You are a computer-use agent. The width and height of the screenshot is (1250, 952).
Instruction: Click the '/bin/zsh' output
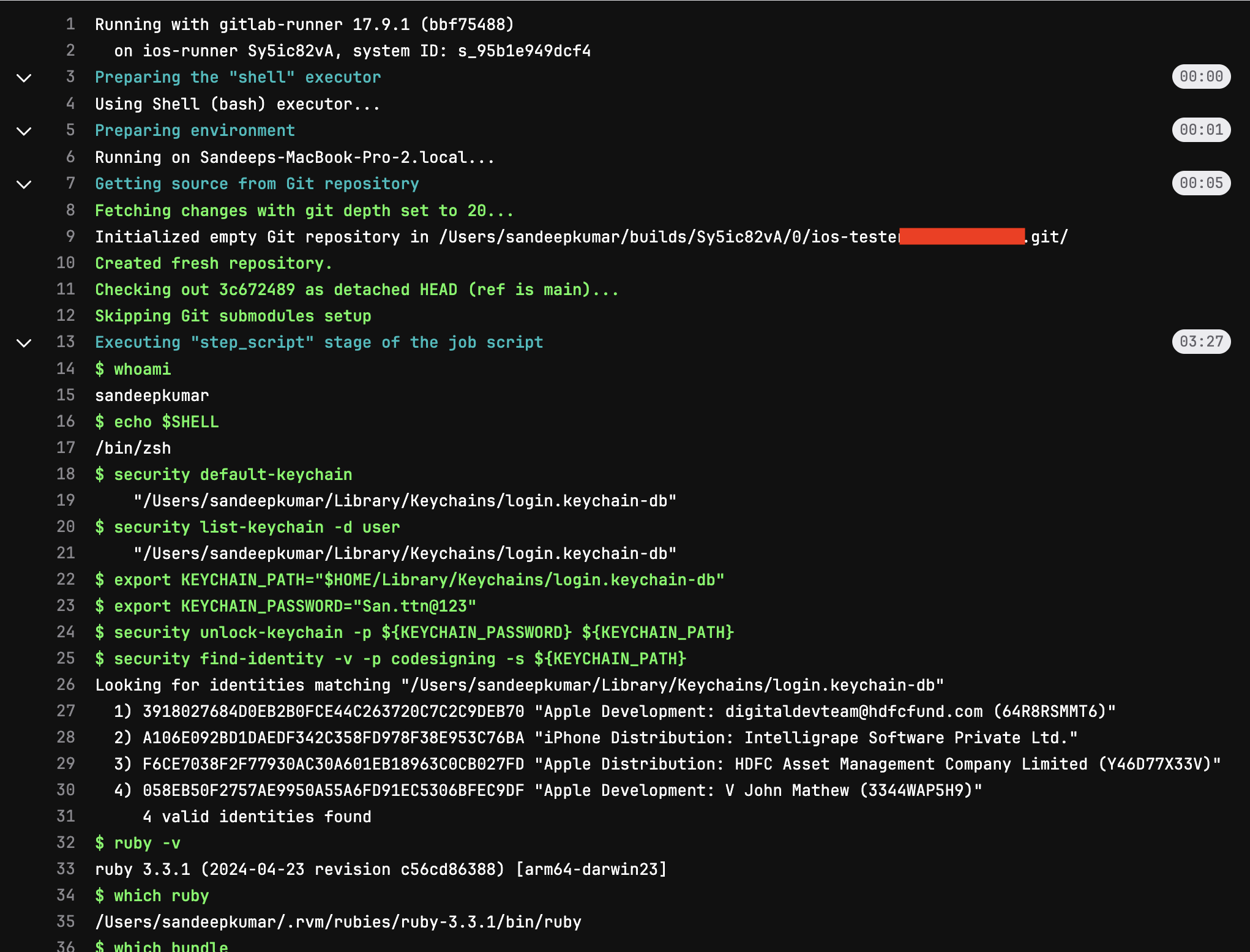point(133,448)
